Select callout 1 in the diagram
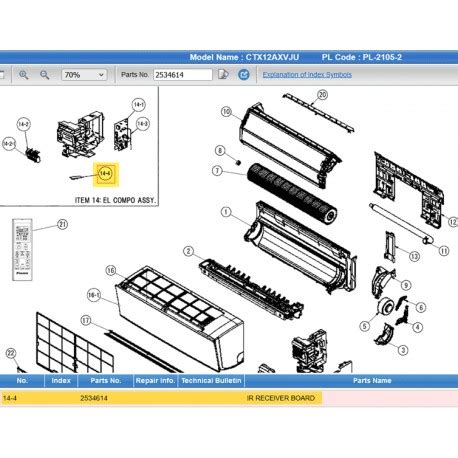 click(226, 212)
